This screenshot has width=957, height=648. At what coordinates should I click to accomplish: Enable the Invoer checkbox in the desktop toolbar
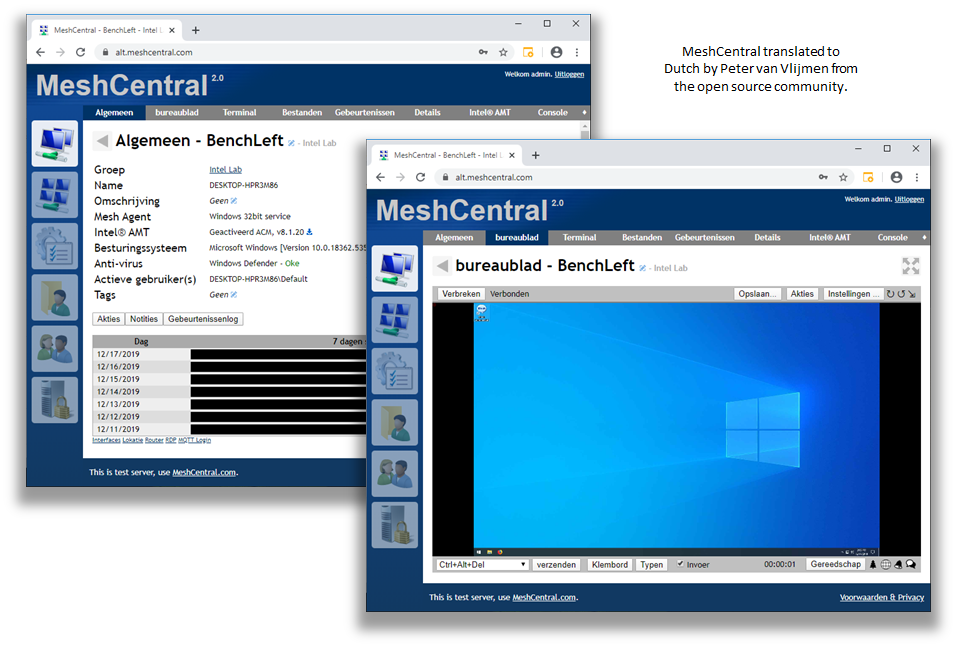pos(679,564)
